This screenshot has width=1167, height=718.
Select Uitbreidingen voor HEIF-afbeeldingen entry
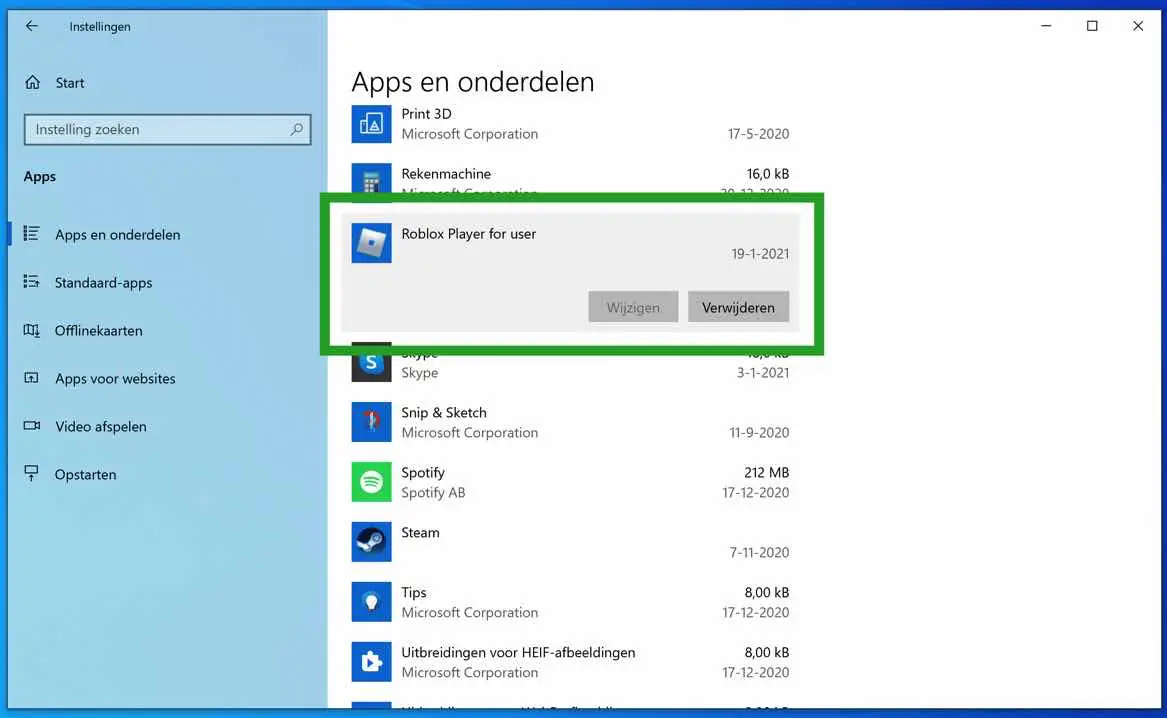518,653
